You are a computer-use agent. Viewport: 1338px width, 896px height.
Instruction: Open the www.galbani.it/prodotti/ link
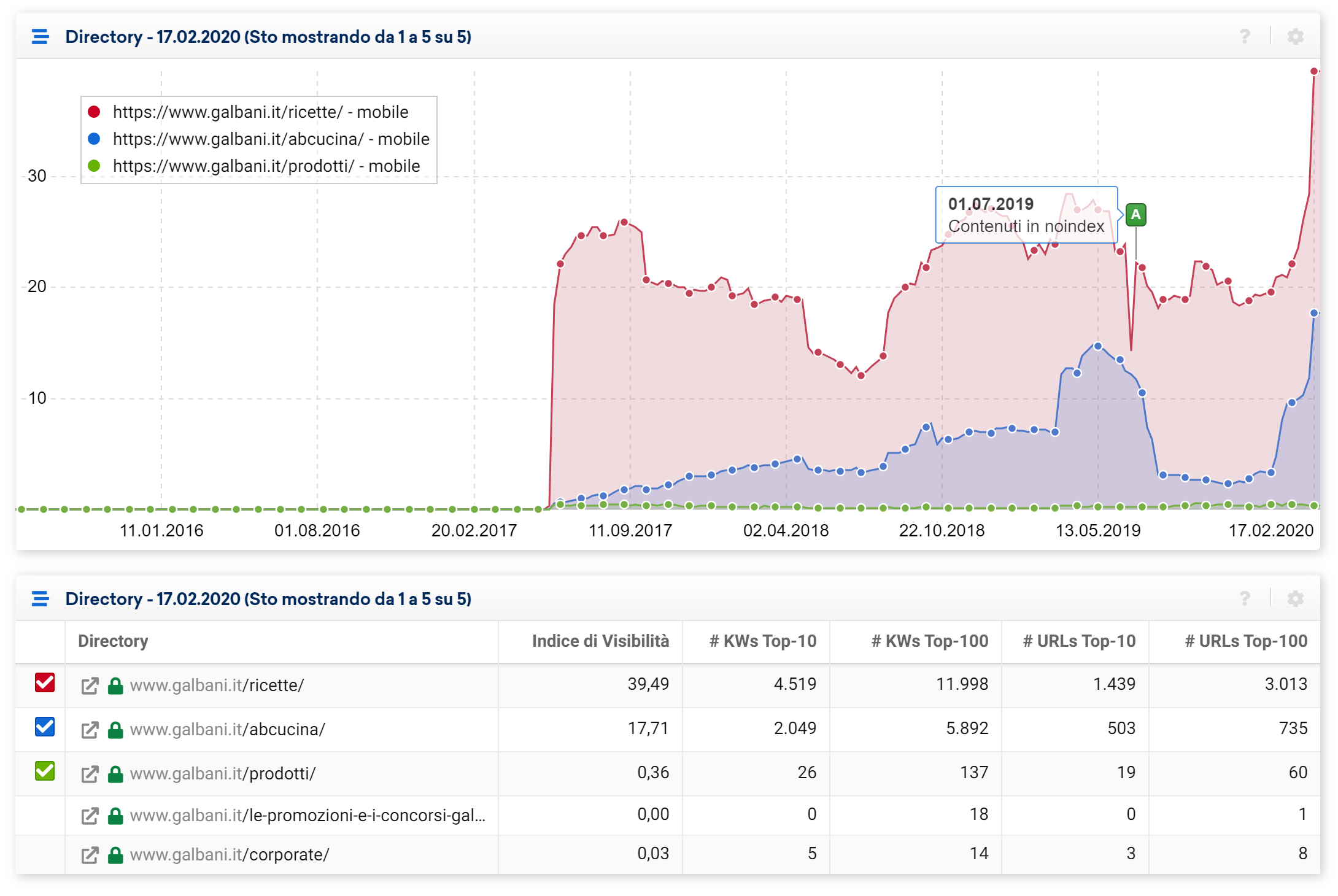223,774
